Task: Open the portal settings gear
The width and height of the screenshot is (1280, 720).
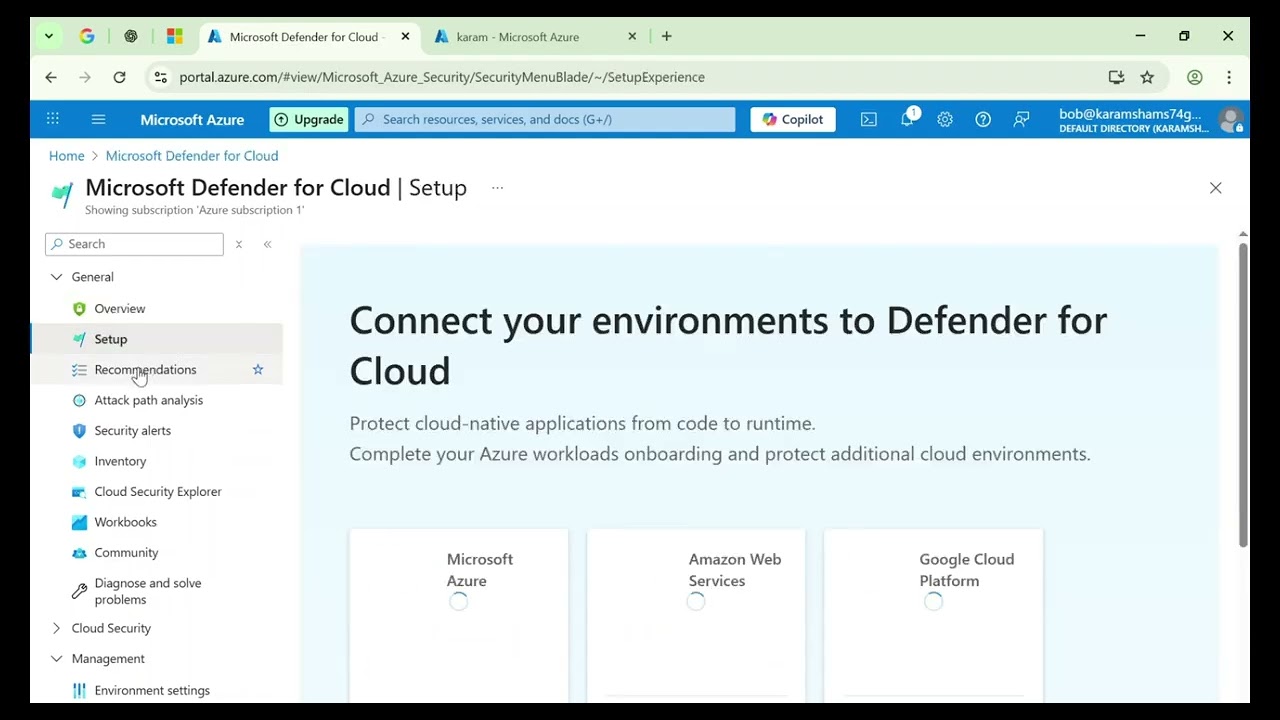Action: (945, 119)
